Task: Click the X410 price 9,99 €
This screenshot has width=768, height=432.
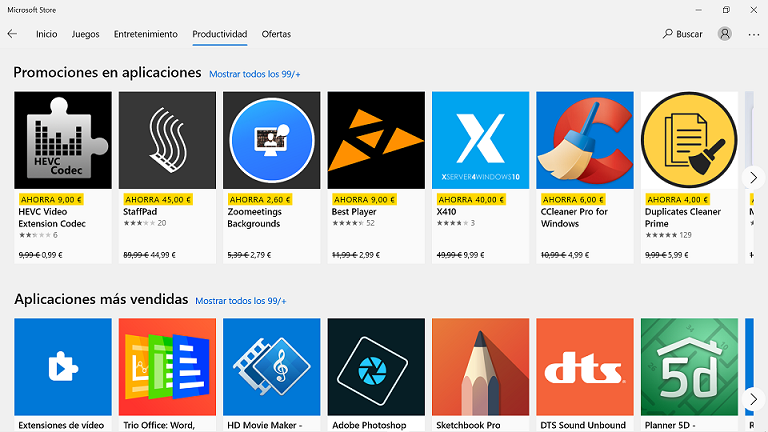Action: [x=474, y=255]
